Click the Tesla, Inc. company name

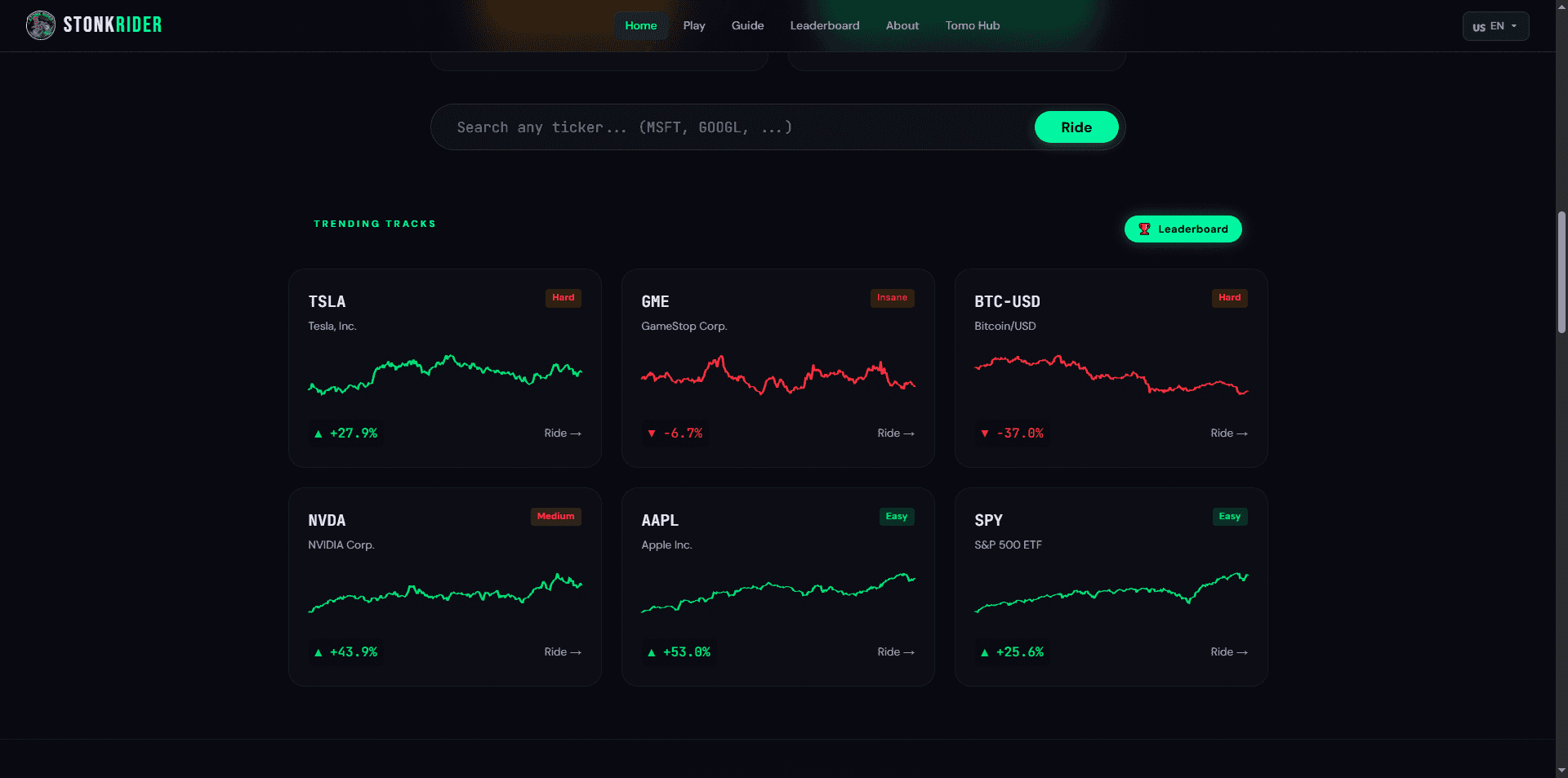tap(332, 327)
